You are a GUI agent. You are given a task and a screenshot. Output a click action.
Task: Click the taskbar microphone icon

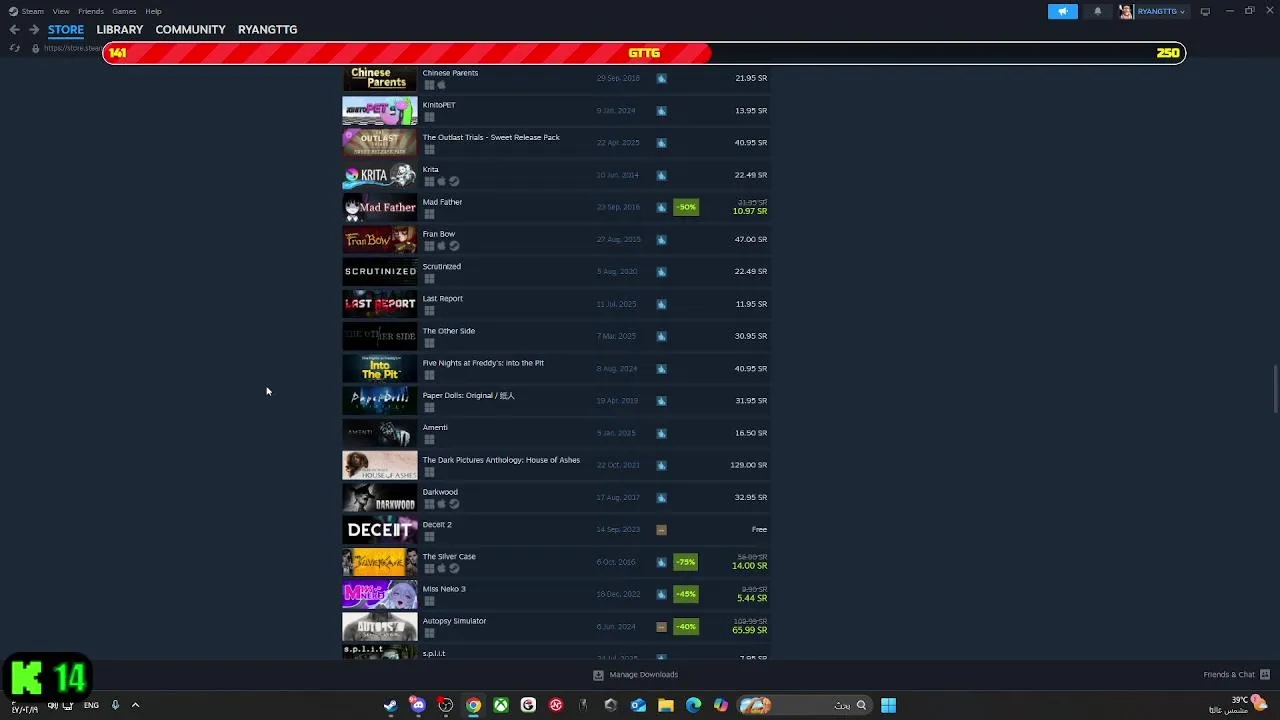(x=115, y=705)
